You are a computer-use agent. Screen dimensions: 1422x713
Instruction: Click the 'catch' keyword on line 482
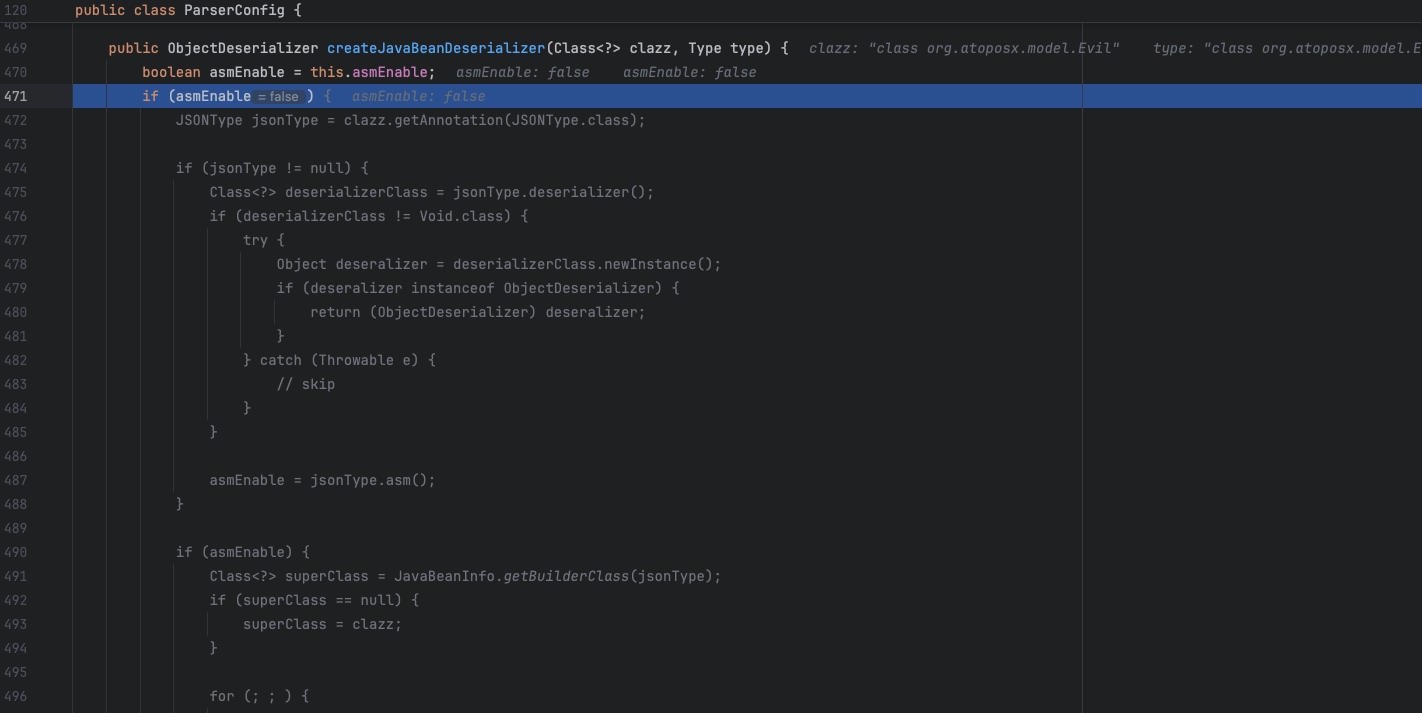pyautogui.click(x=280, y=360)
